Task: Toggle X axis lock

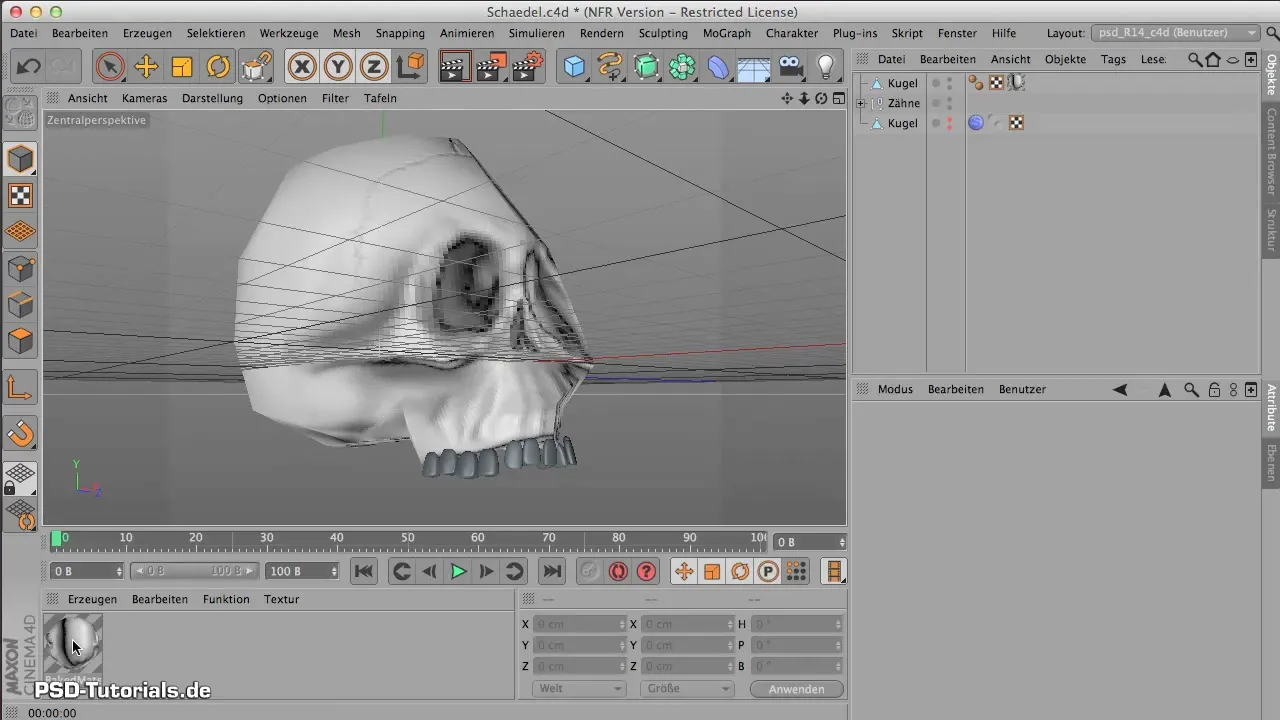Action: click(302, 67)
